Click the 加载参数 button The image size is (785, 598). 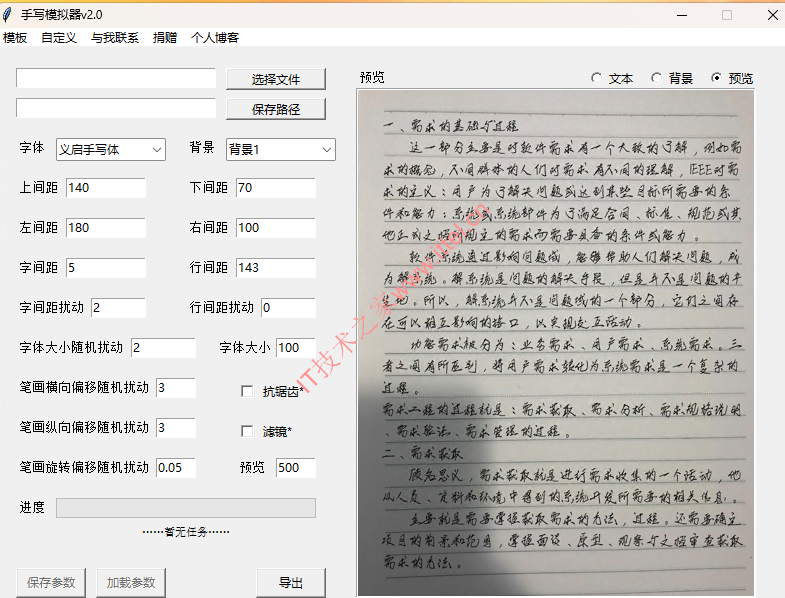coord(131,582)
